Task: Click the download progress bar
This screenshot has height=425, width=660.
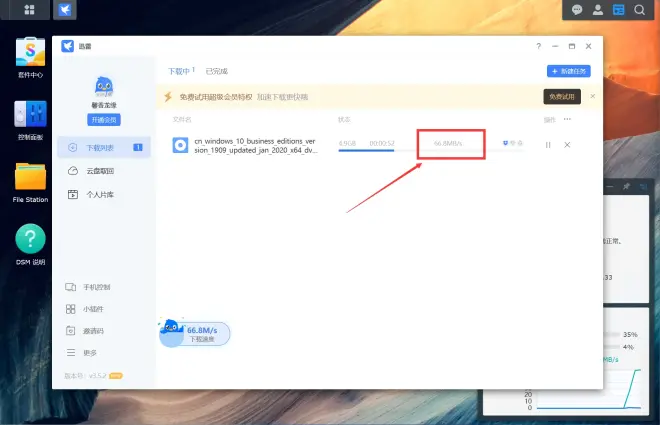Action: tap(431, 150)
